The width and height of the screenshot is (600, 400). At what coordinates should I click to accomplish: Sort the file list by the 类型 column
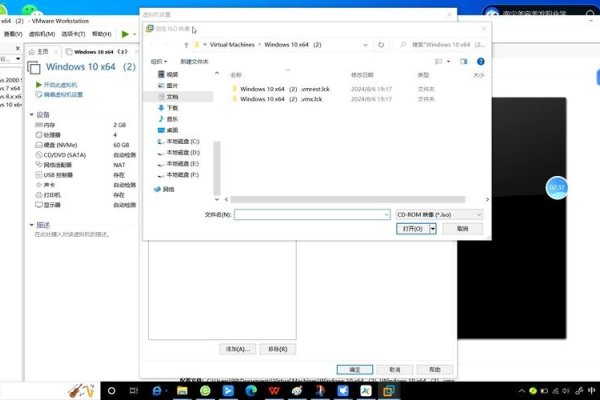(423, 75)
